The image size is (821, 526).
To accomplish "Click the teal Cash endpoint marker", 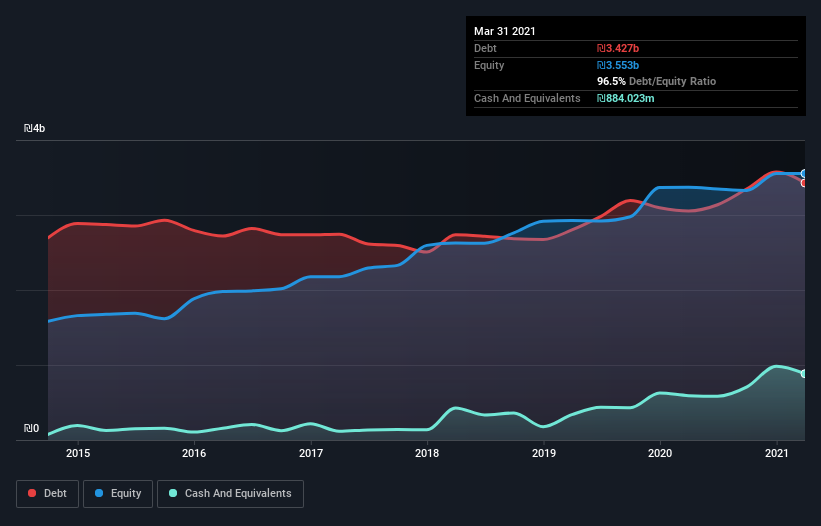I will click(x=804, y=373).
